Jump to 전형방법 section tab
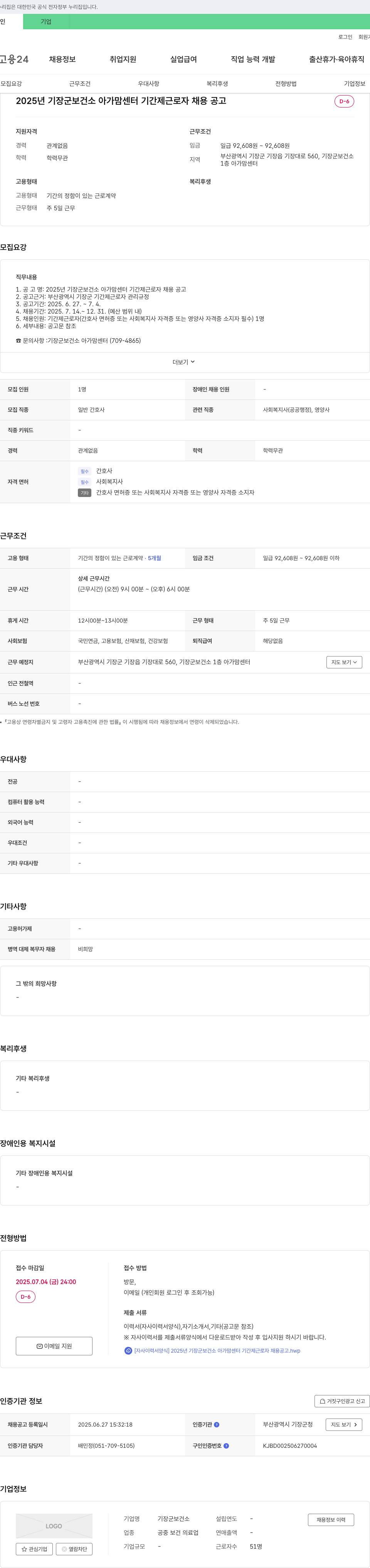The image size is (370, 1568). point(286,84)
